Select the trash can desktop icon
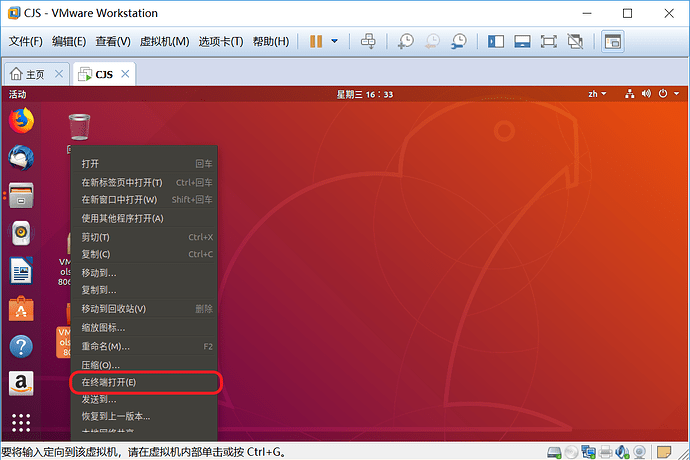The width and height of the screenshot is (690, 460). pos(79,127)
